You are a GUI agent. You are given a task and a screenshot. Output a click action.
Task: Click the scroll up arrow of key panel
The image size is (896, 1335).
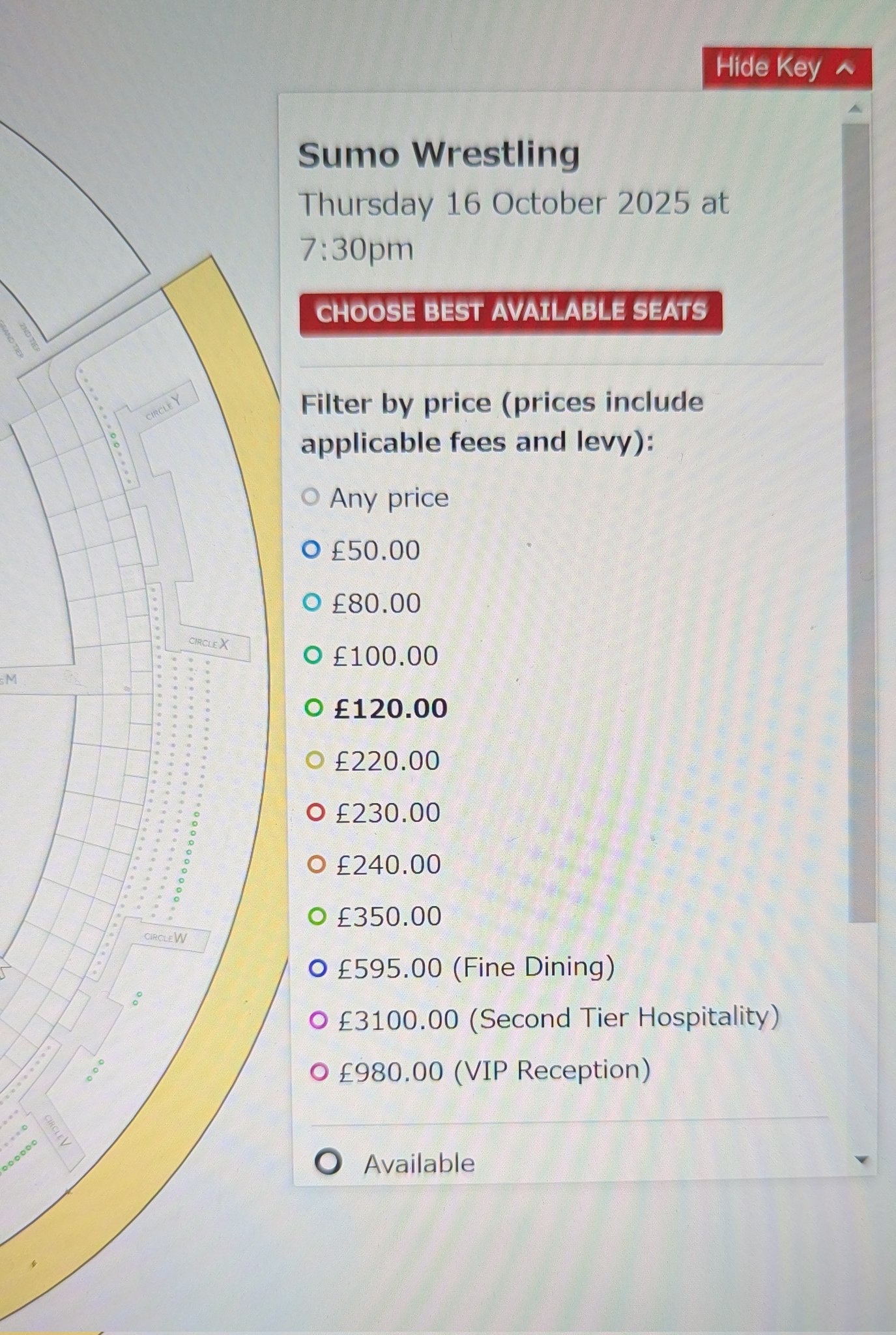(856, 108)
